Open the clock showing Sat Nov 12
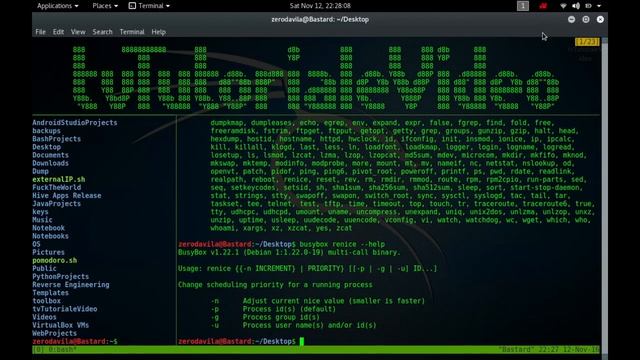Screen dimensions: 640x360 click(320, 6)
